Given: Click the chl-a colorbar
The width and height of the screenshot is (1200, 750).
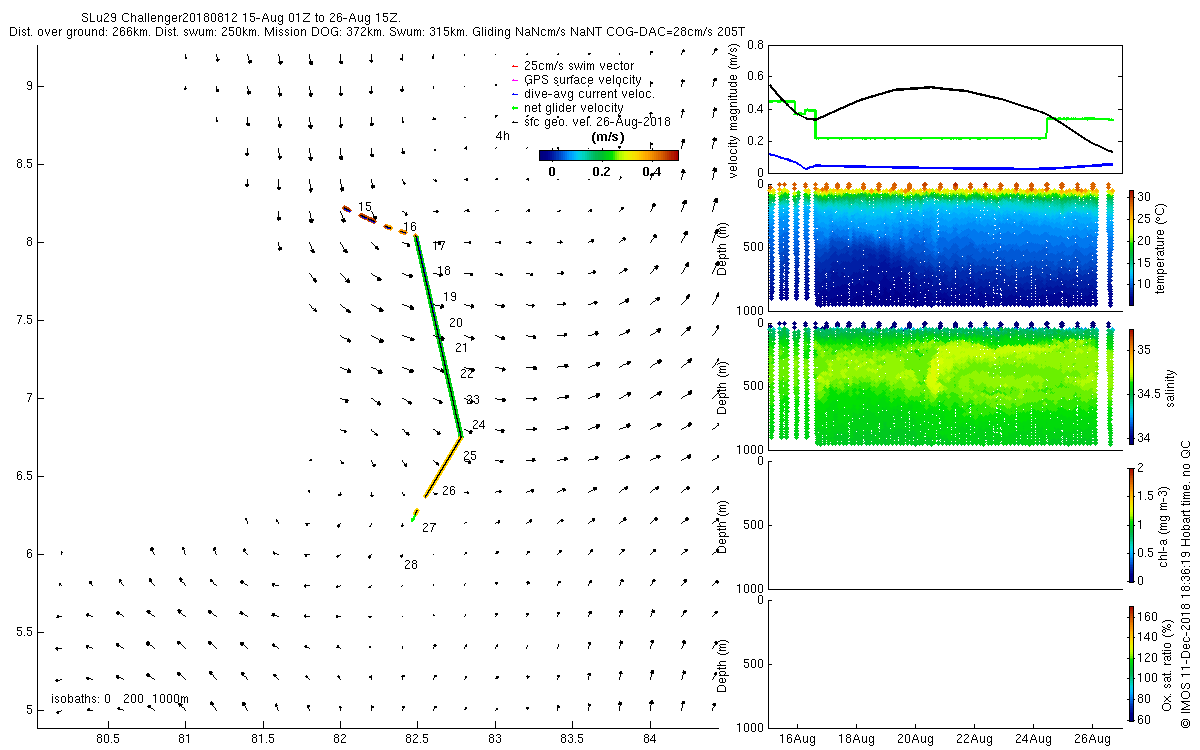Looking at the screenshot, I should [1131, 525].
